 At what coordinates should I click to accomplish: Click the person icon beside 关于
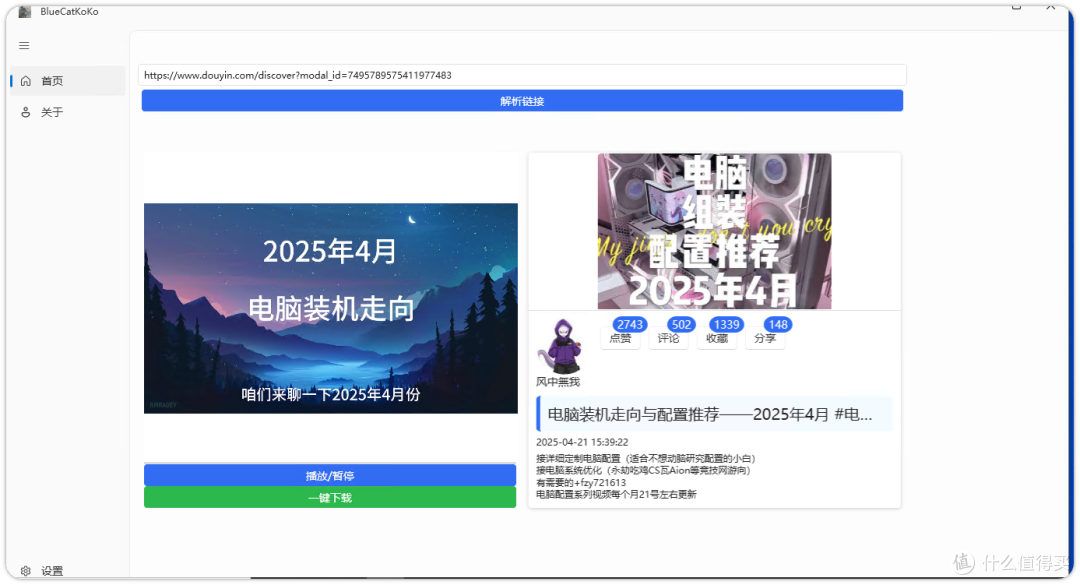tap(25, 112)
